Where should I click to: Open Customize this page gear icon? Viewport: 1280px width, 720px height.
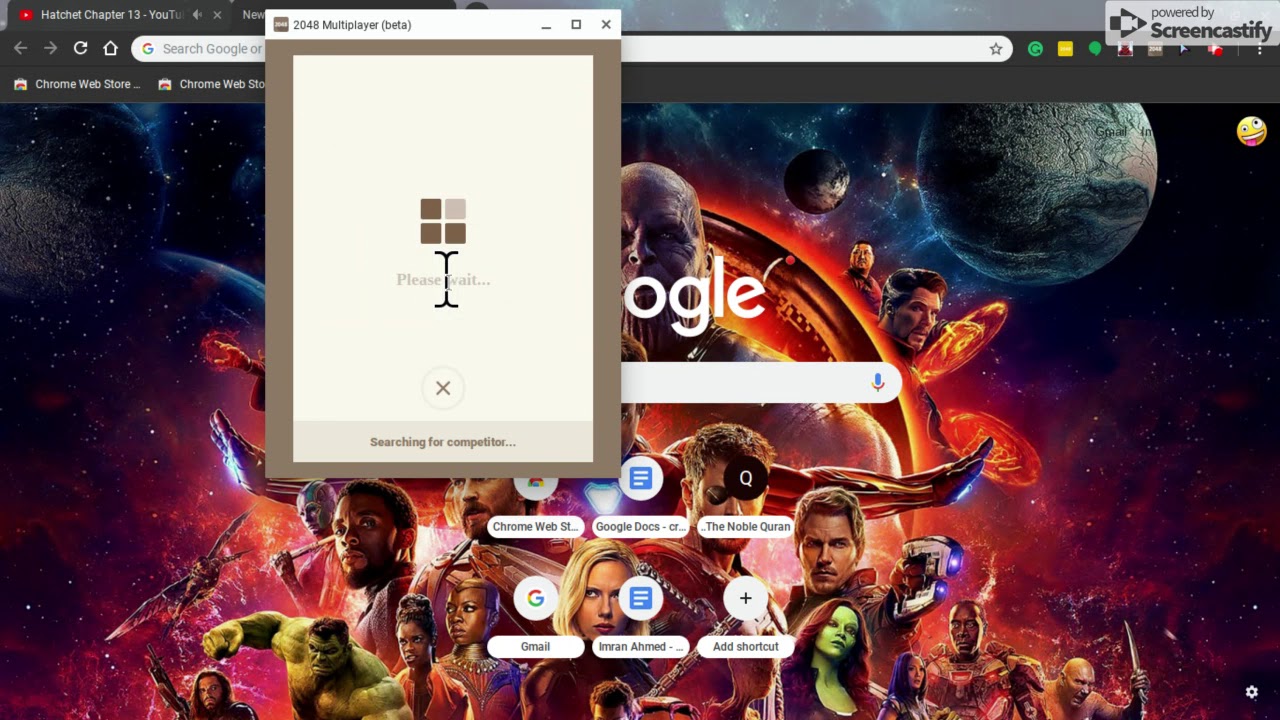[1251, 692]
